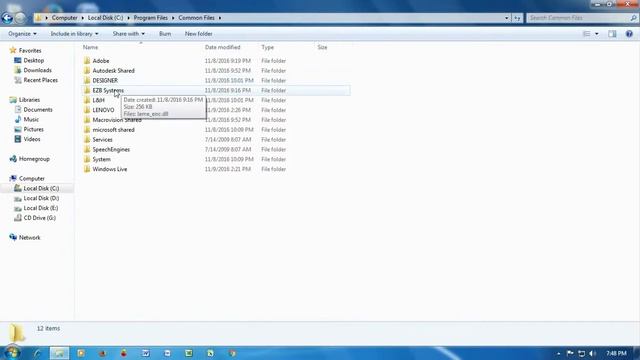
Task: Expand the arrow after Computer in breadcrumb
Action: coord(82,18)
